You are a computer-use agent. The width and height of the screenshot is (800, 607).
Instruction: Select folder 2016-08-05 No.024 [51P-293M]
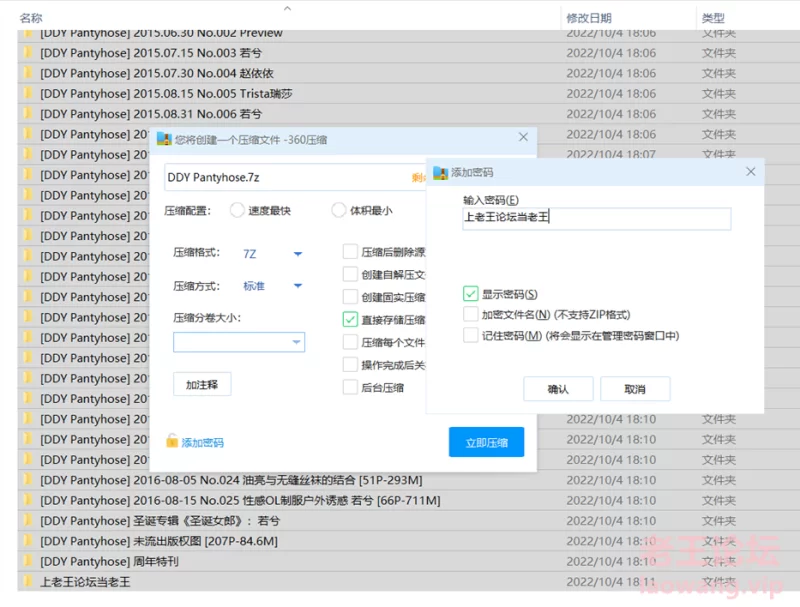pos(231,479)
